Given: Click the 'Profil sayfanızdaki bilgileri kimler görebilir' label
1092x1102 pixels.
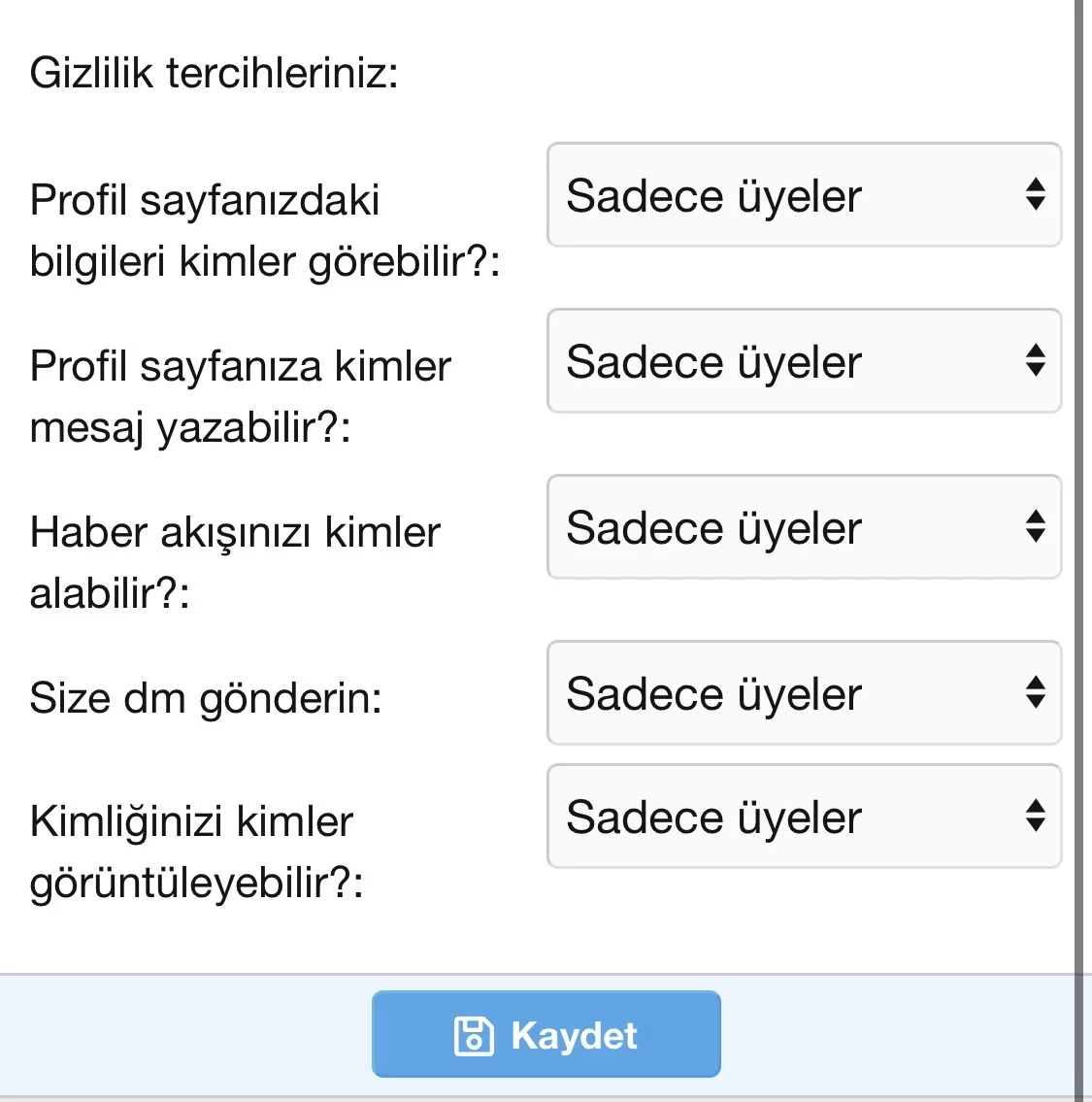Looking at the screenshot, I should 264,230.
